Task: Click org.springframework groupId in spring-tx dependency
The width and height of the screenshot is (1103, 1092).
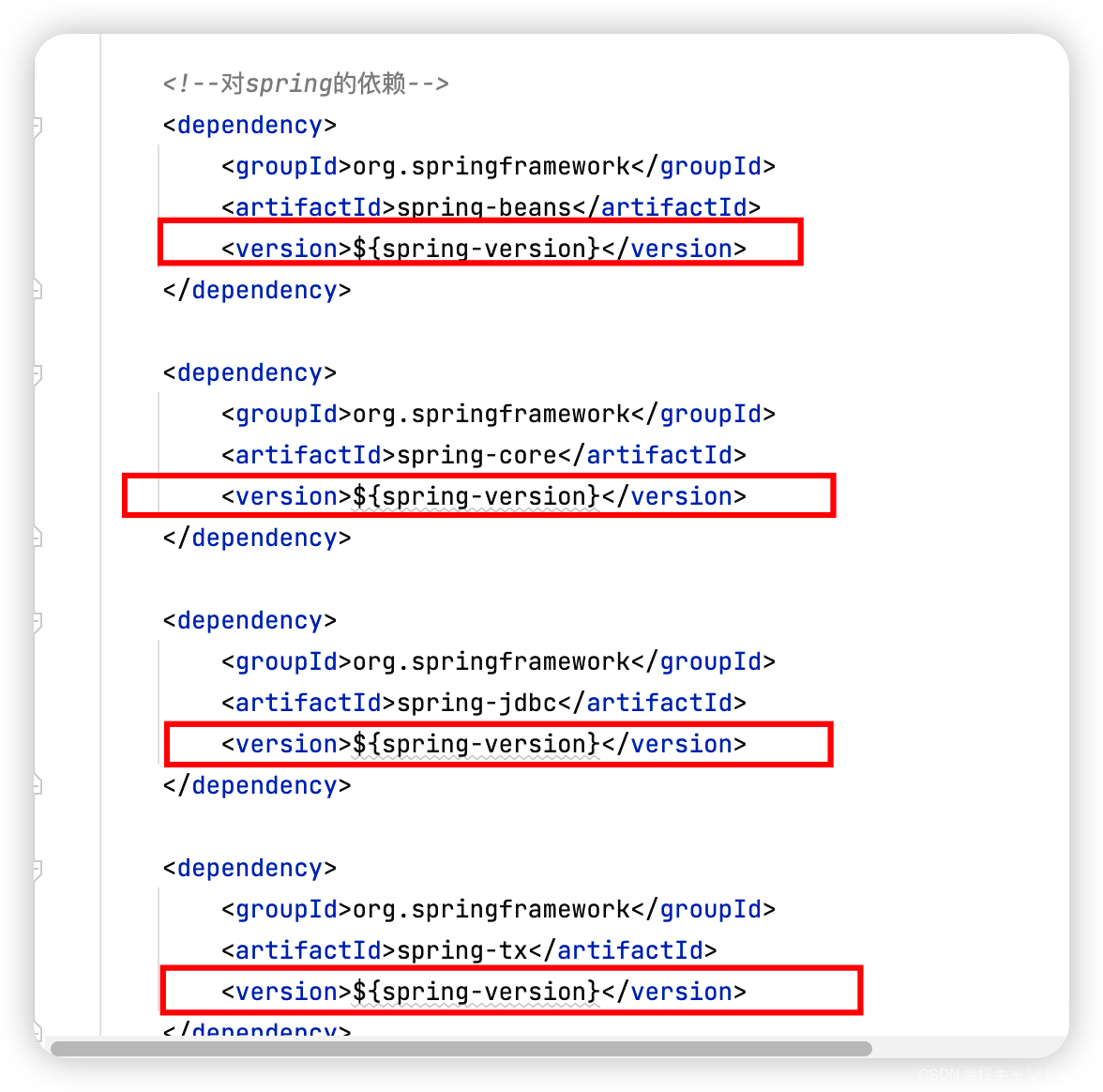Action: point(491,910)
